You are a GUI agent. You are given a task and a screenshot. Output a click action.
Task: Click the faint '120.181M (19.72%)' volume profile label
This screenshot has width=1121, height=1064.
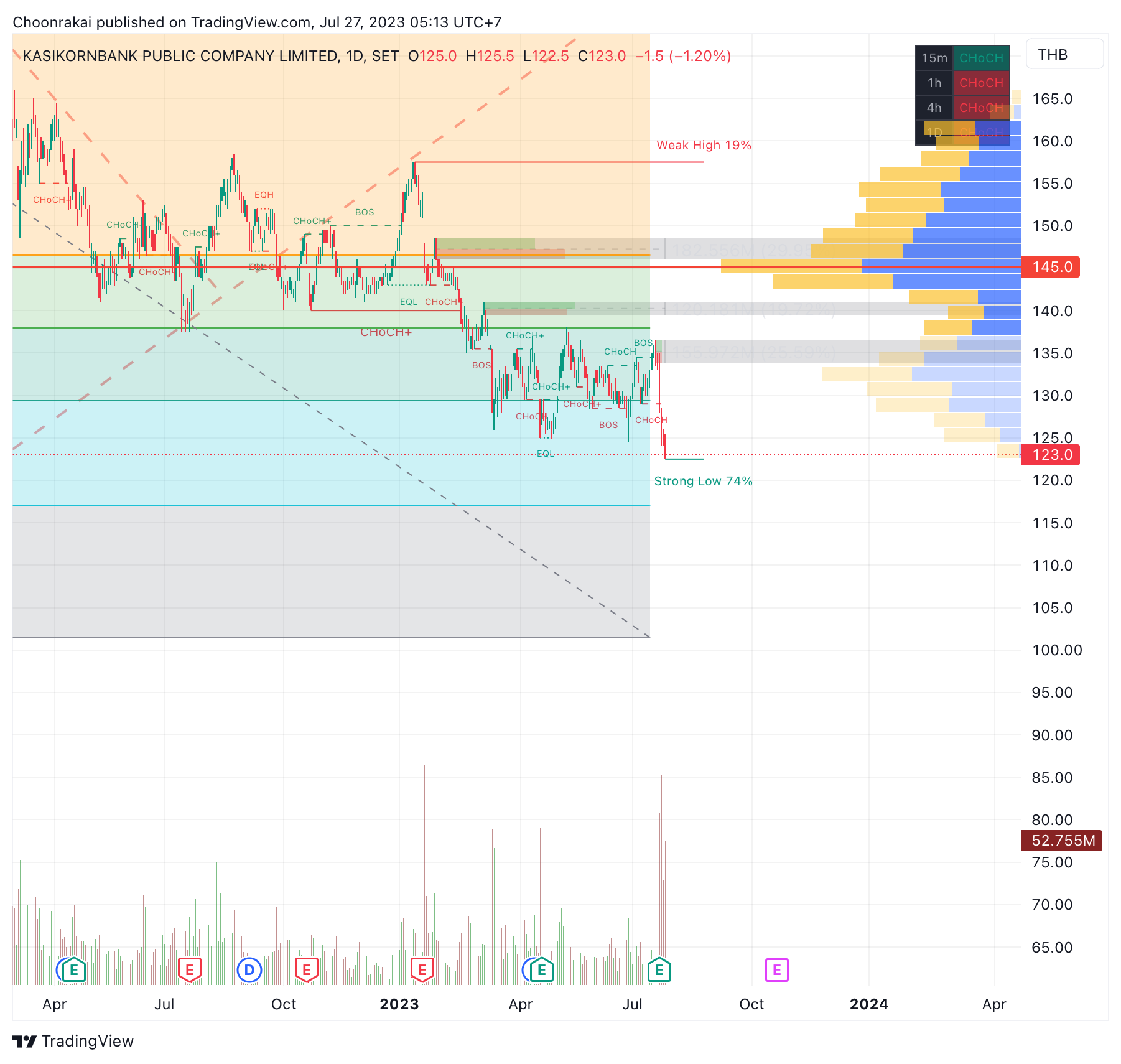point(754,310)
